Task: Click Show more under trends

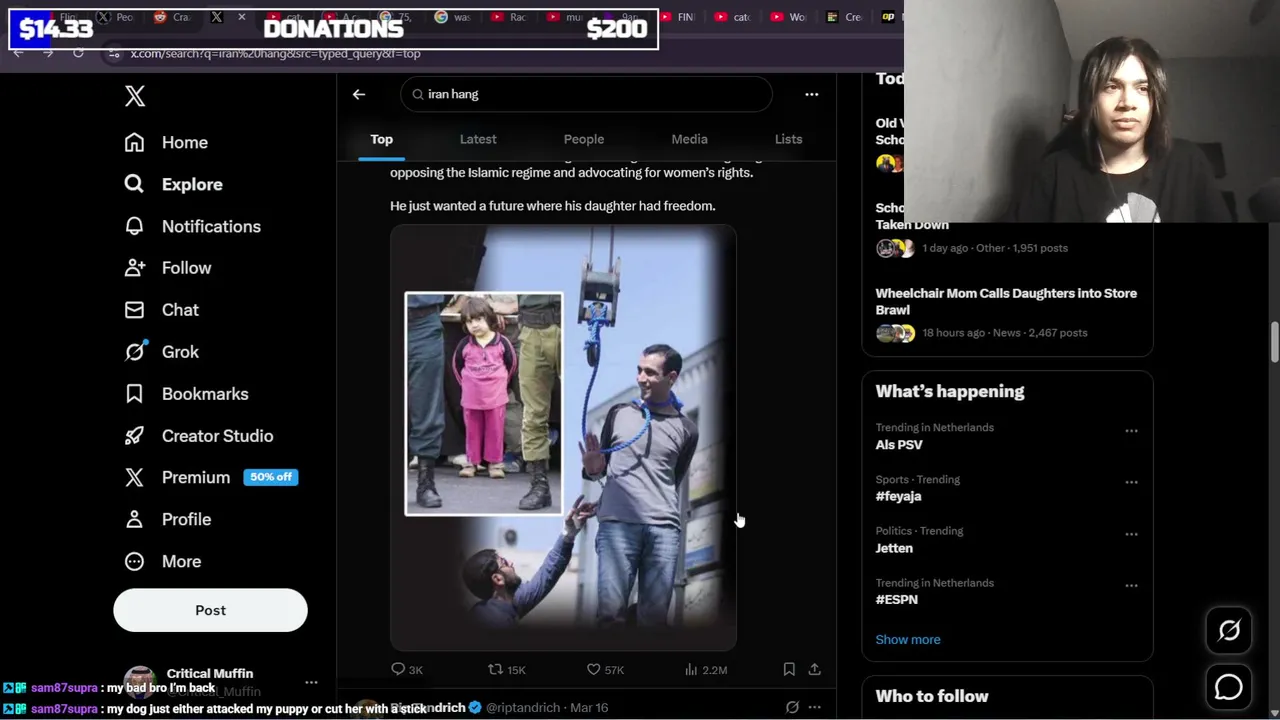Action: point(908,639)
